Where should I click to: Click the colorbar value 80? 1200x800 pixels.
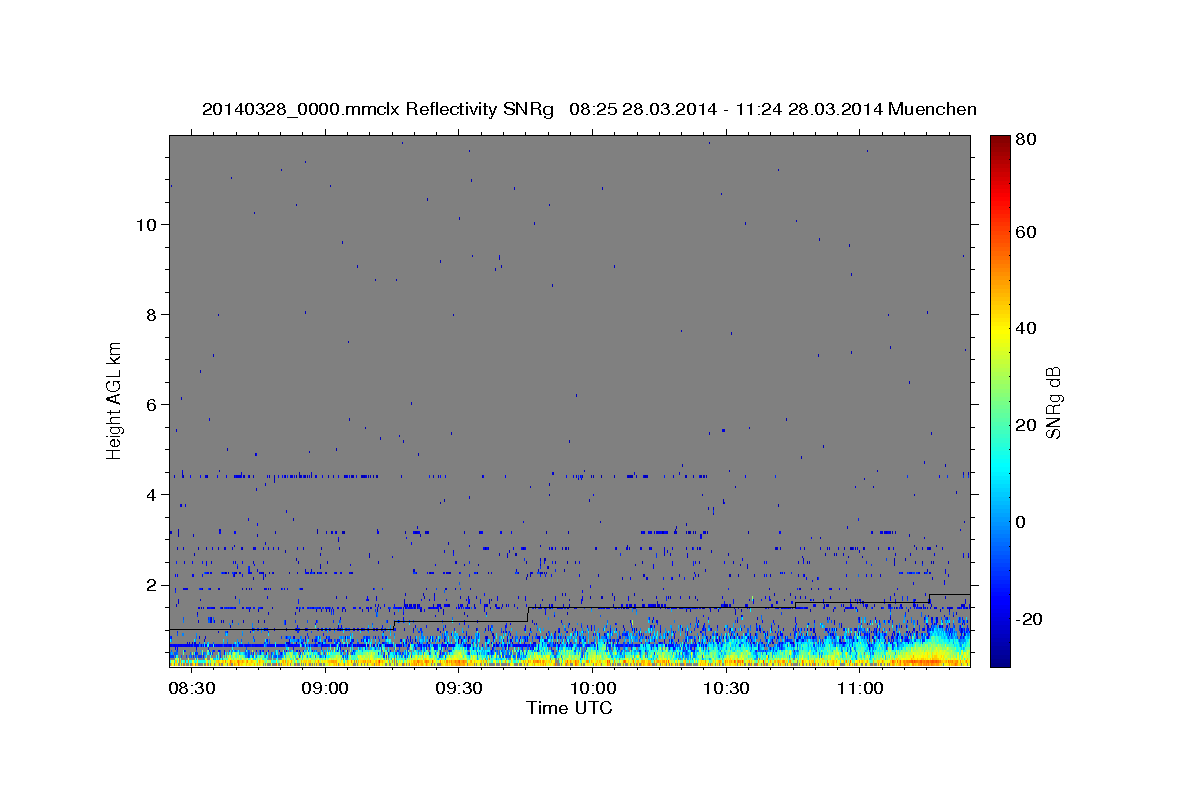1025,141
